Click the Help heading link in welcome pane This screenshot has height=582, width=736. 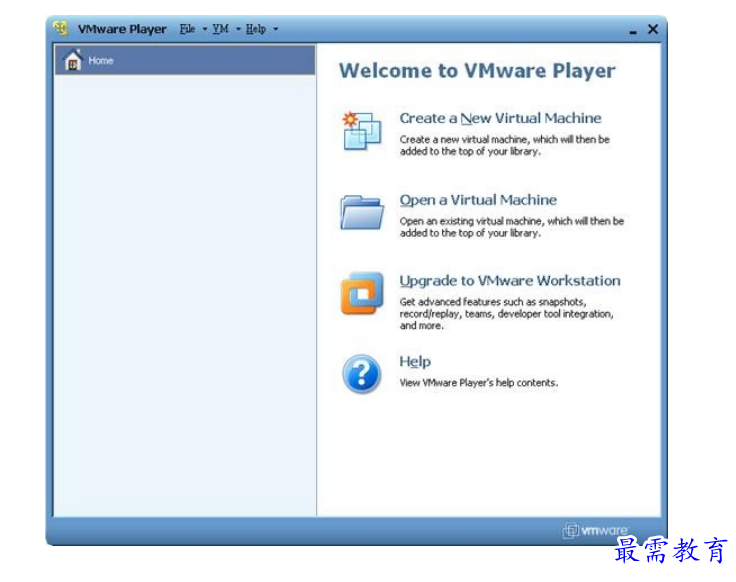coord(415,361)
